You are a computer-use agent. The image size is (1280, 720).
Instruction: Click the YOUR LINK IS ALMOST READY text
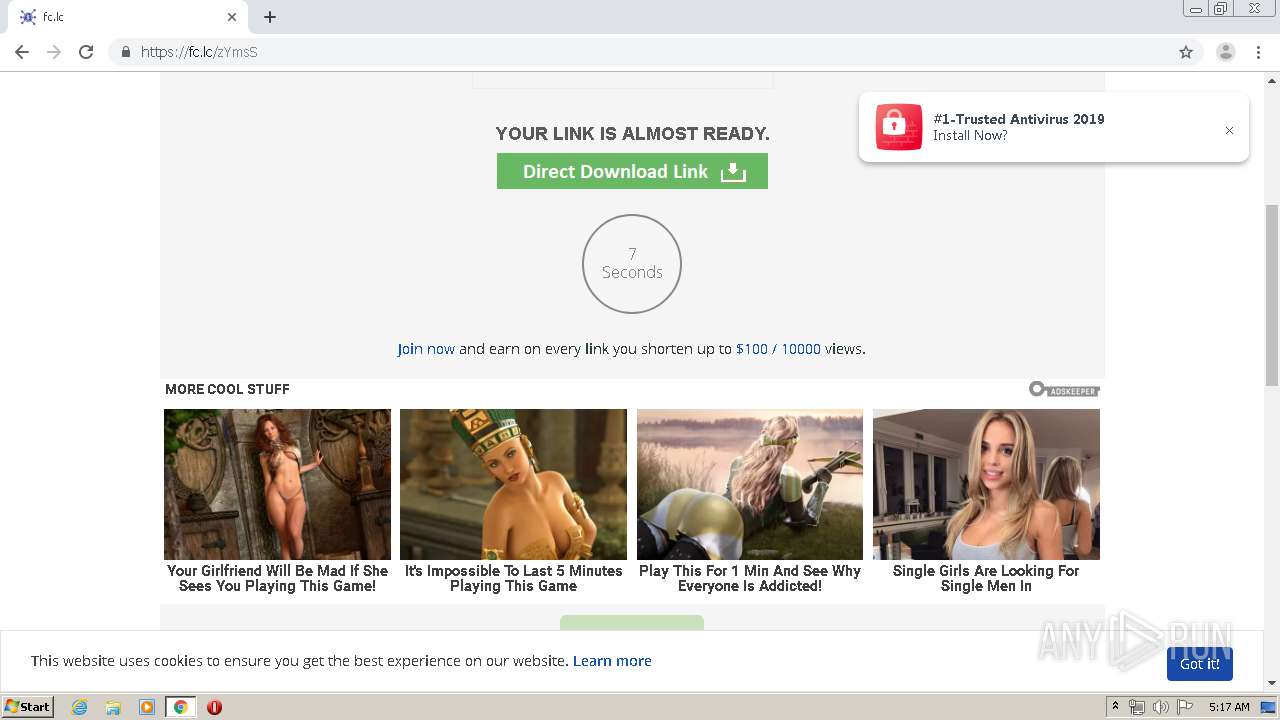(x=632, y=134)
